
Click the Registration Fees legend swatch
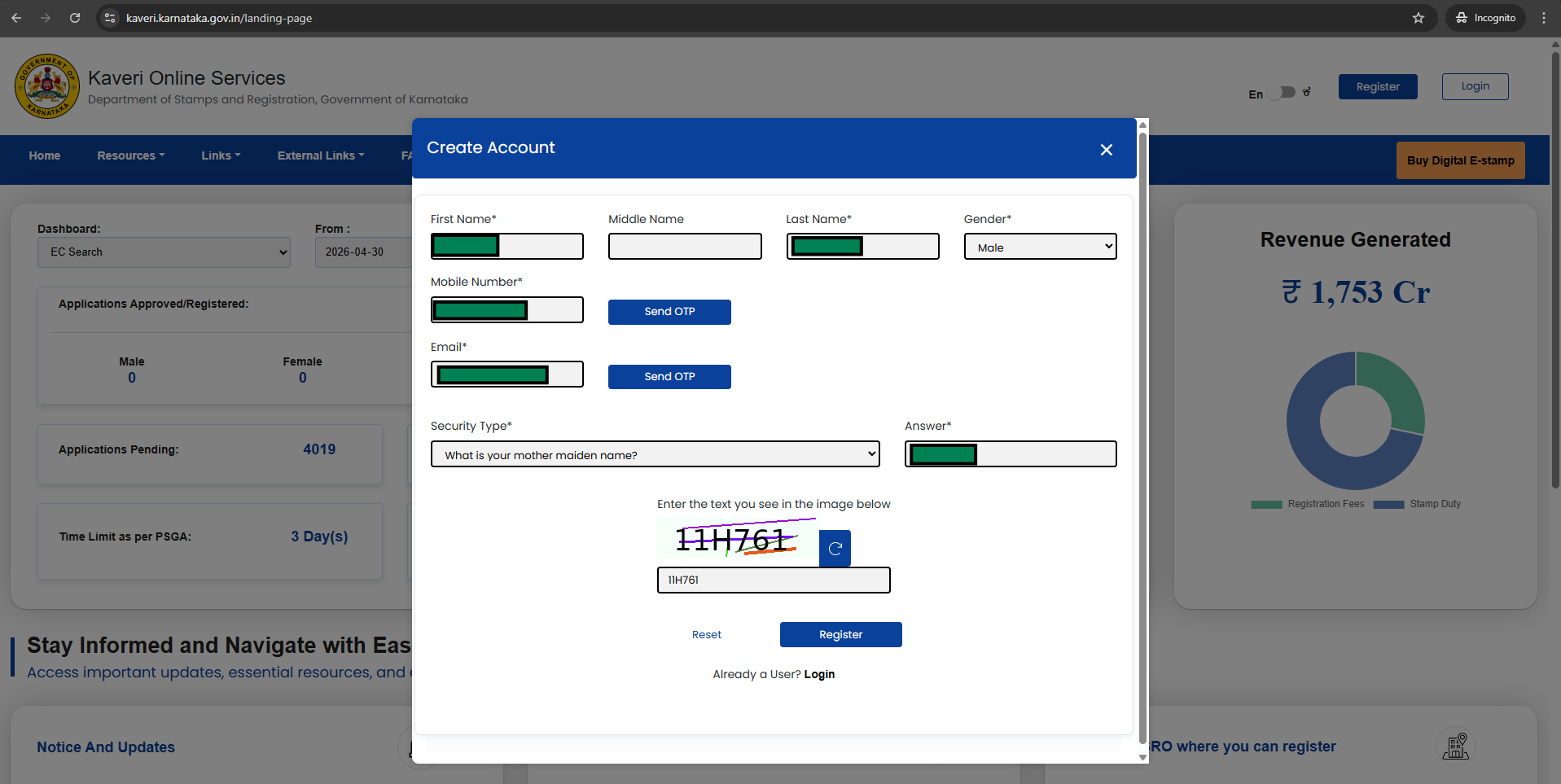(1266, 505)
